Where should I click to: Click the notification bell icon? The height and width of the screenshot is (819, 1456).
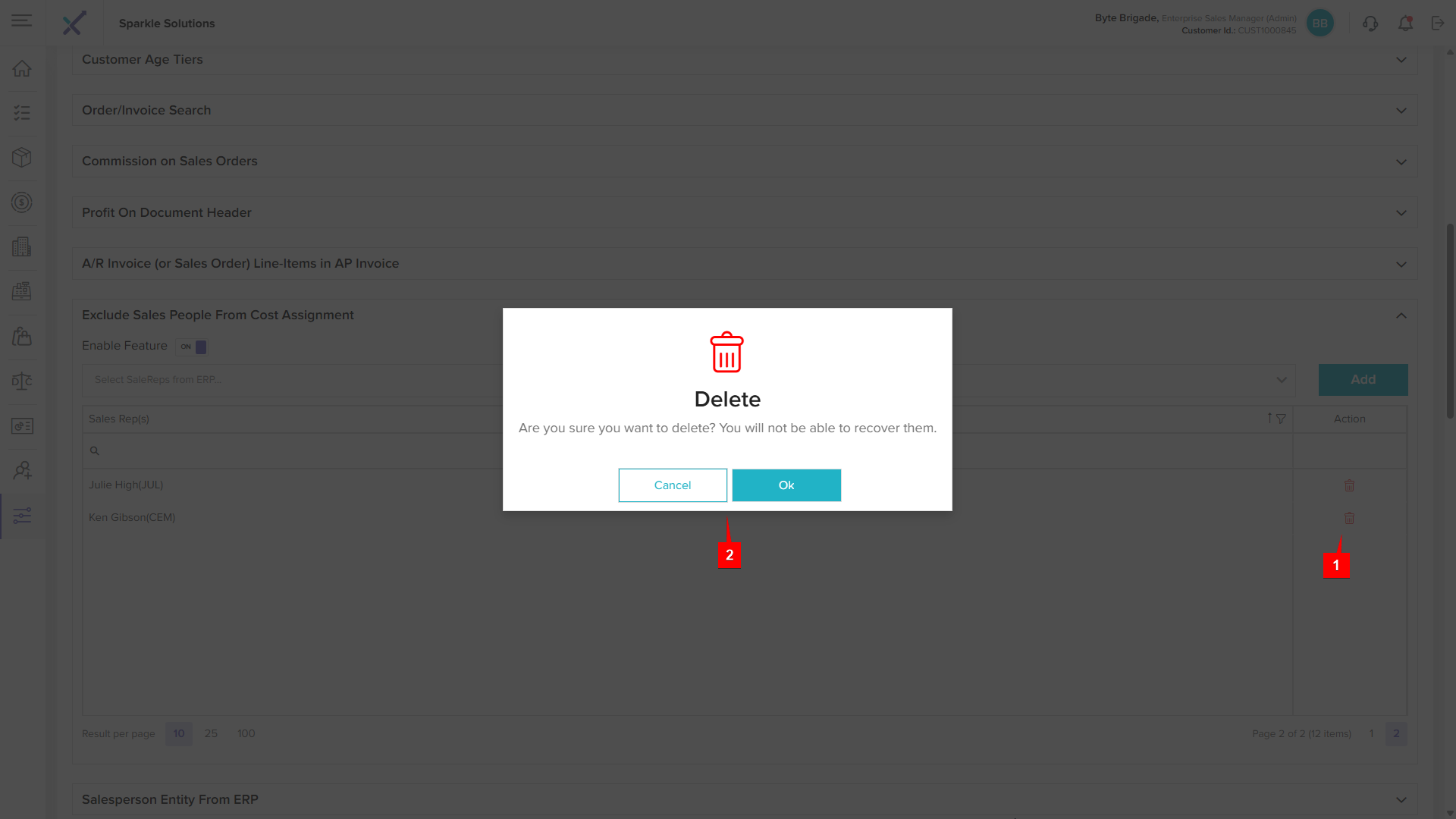coord(1405,24)
